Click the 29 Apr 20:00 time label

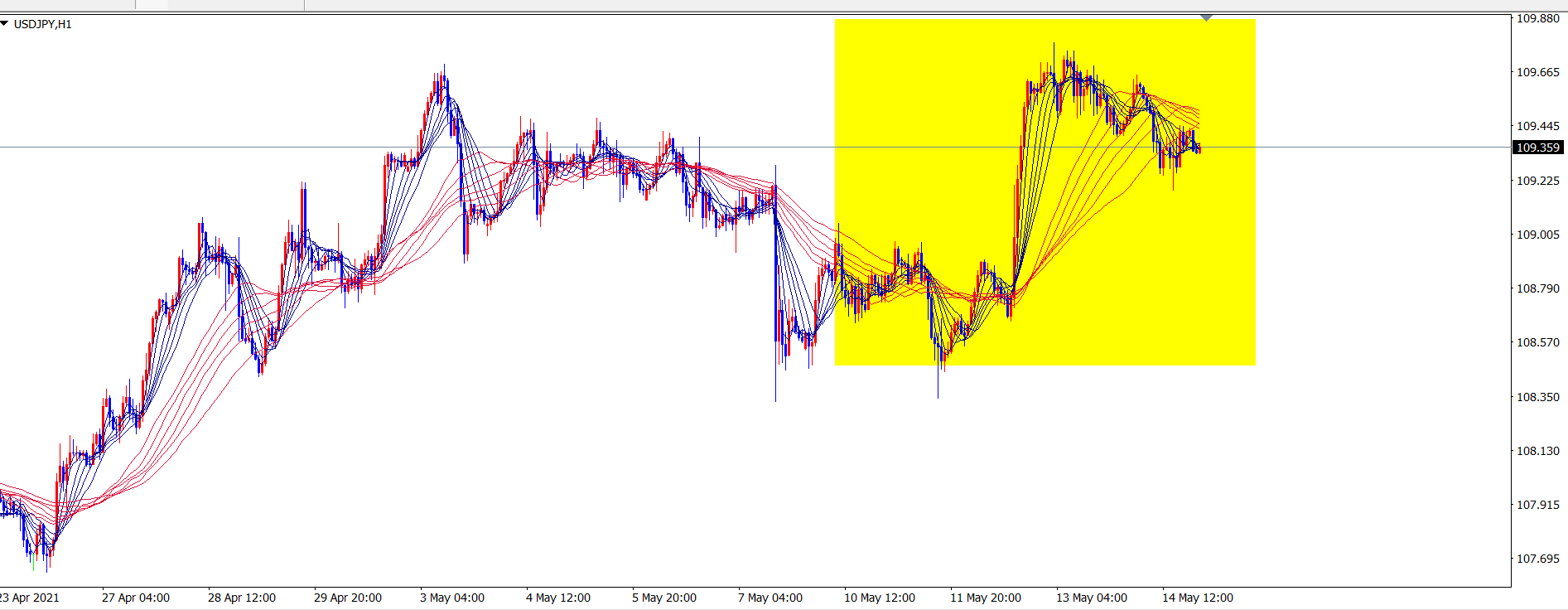tap(348, 598)
